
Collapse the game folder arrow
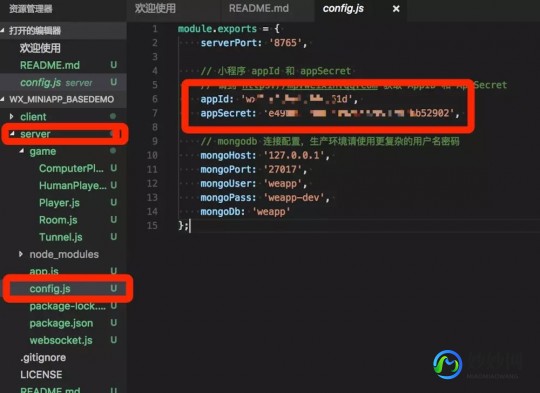point(21,151)
